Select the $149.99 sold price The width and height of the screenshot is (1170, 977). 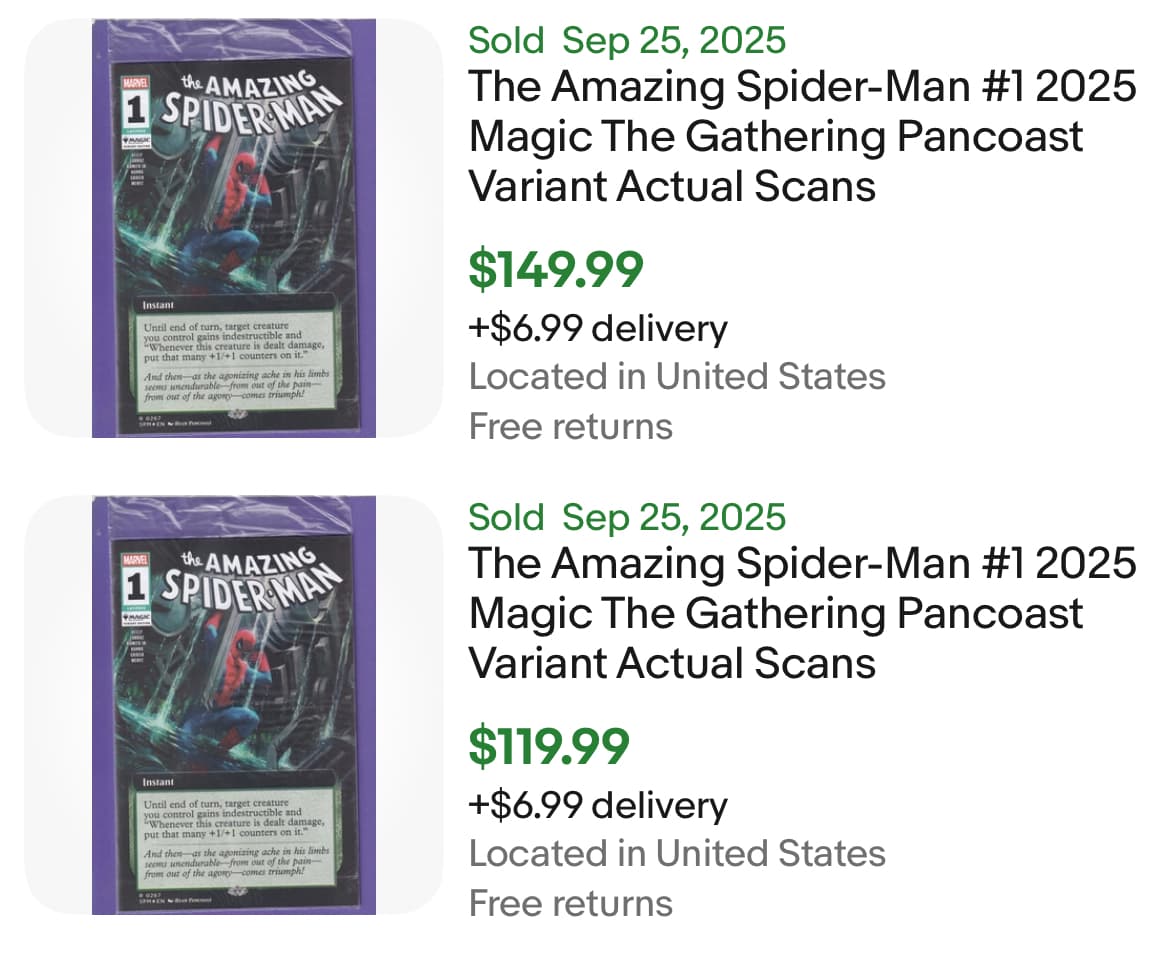point(557,269)
